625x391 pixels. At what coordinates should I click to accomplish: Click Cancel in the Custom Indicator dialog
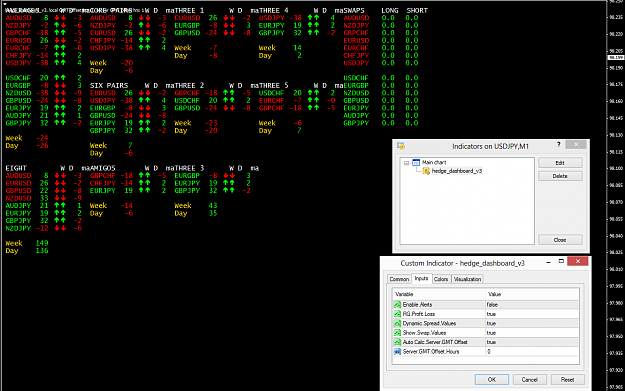click(529, 379)
